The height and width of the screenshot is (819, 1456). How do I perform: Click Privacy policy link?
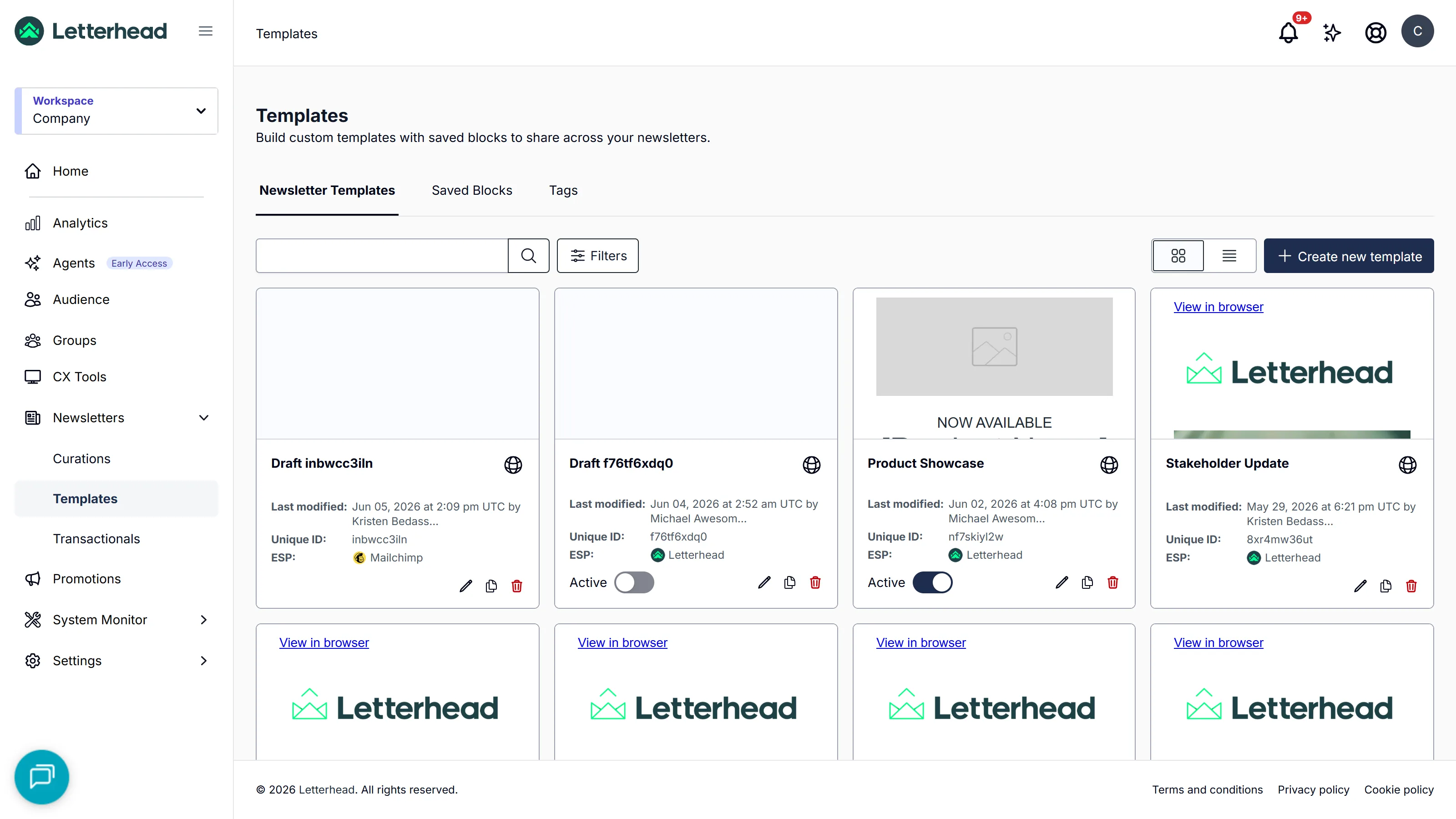[1313, 789]
